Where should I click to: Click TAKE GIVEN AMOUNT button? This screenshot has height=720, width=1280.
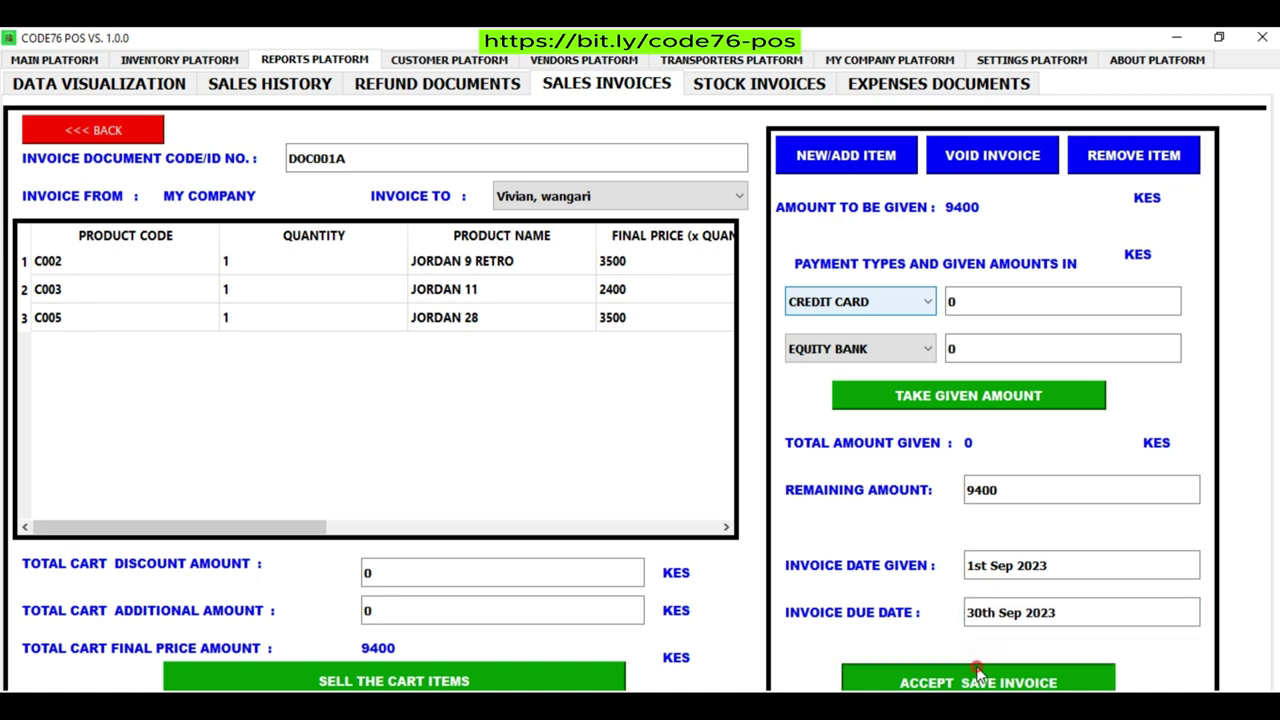pos(969,395)
